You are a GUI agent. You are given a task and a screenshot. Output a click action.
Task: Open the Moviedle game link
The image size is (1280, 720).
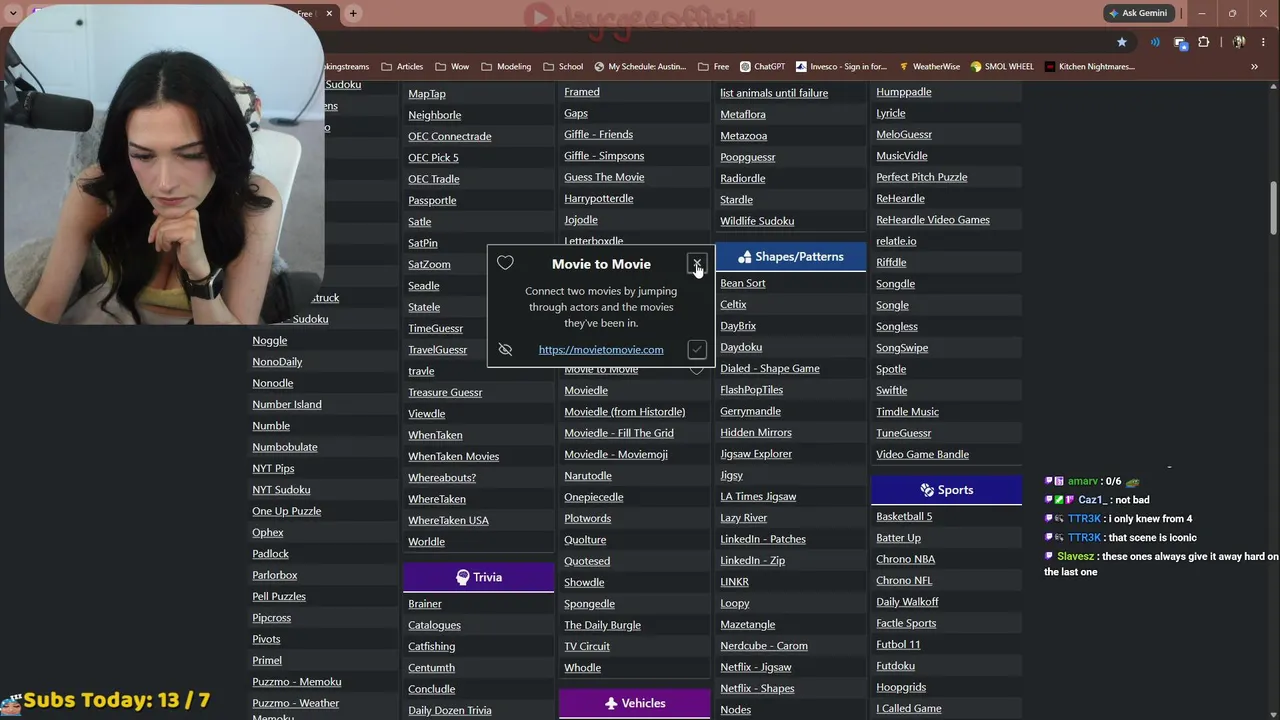[586, 390]
